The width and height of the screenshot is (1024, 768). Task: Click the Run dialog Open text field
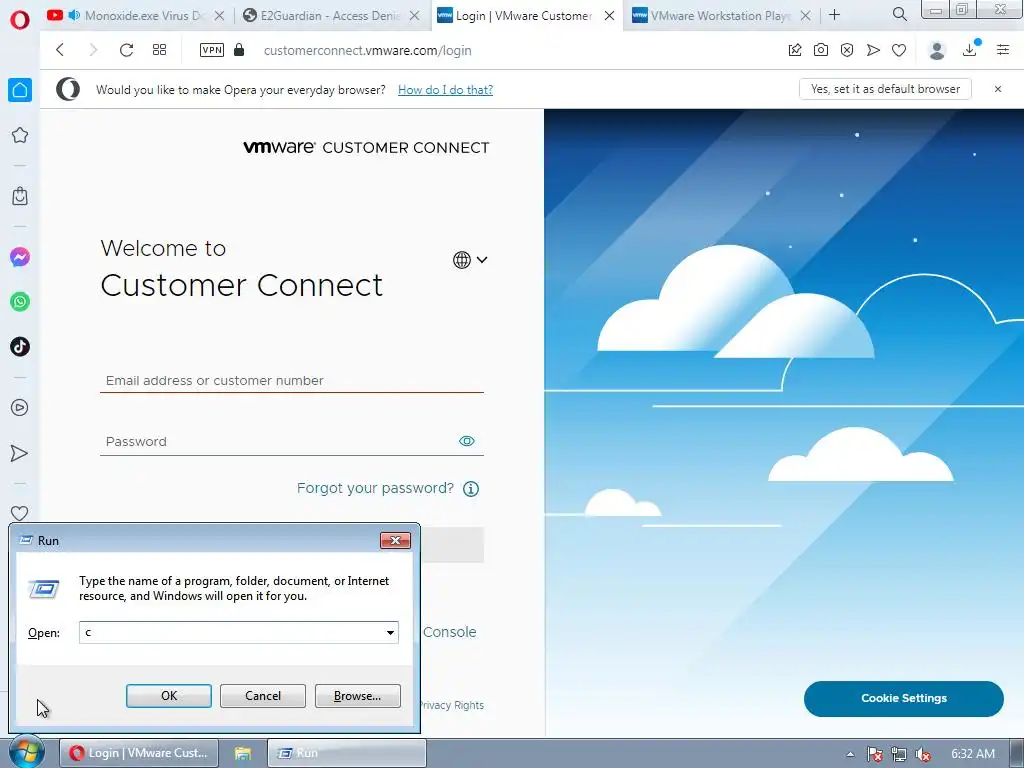point(231,632)
